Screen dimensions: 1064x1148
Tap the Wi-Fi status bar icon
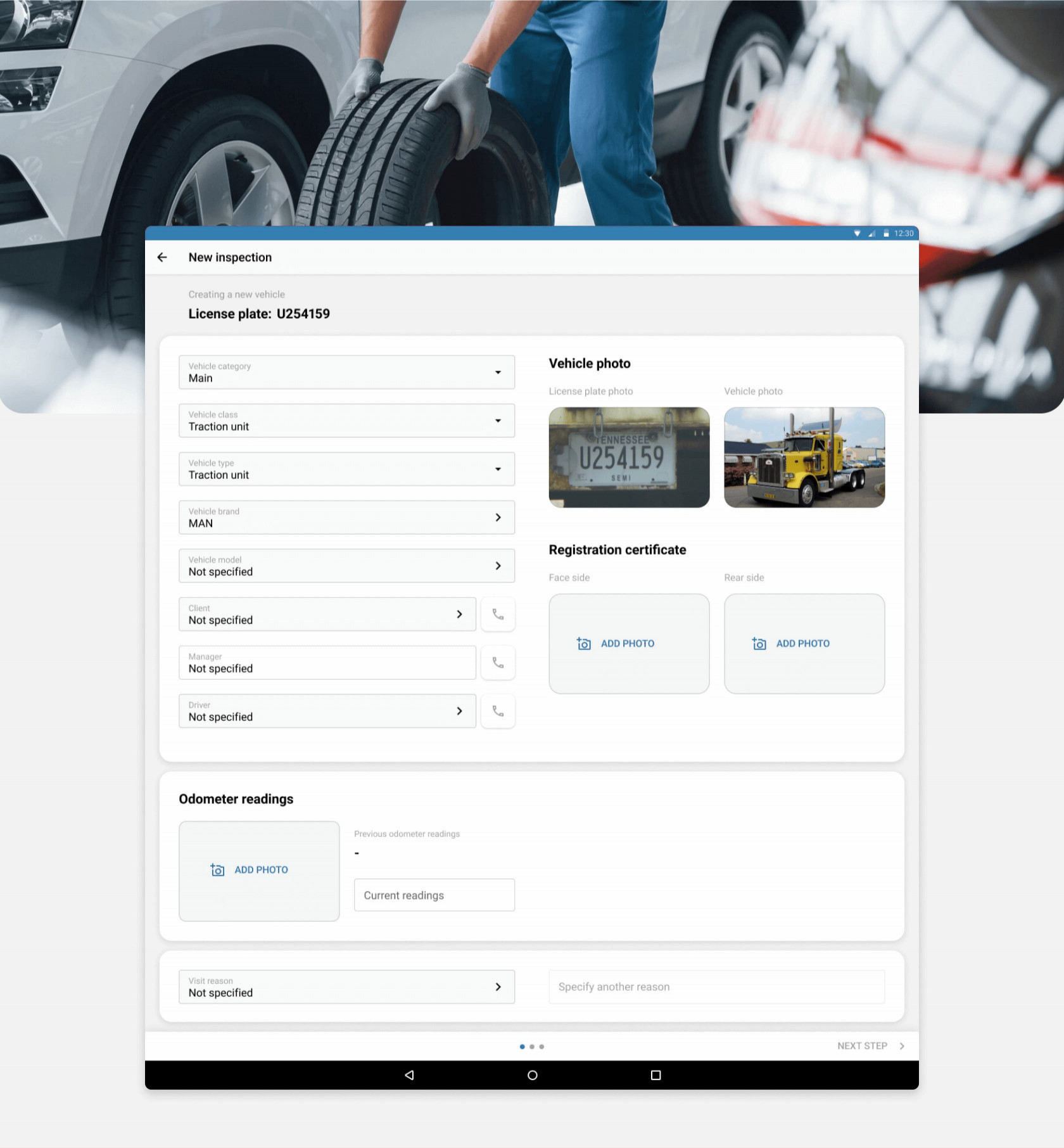[857, 233]
